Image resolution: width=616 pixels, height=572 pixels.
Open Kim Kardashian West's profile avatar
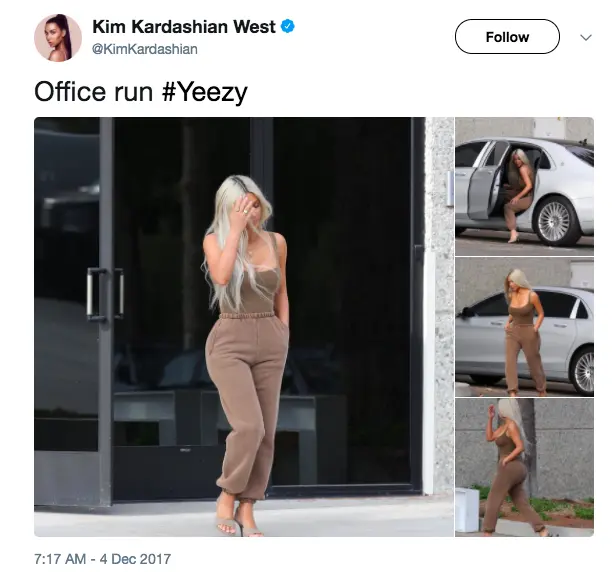(58, 38)
